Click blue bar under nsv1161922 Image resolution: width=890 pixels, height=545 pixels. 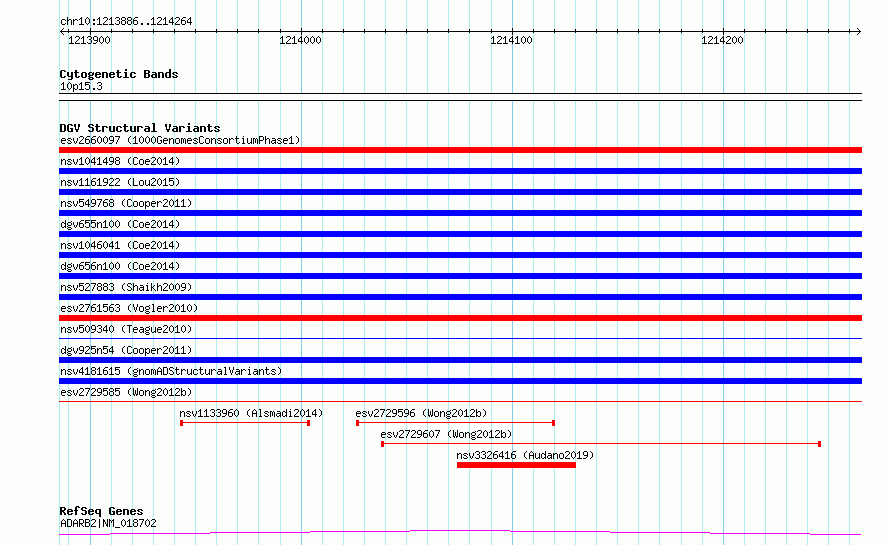[x=460, y=192]
